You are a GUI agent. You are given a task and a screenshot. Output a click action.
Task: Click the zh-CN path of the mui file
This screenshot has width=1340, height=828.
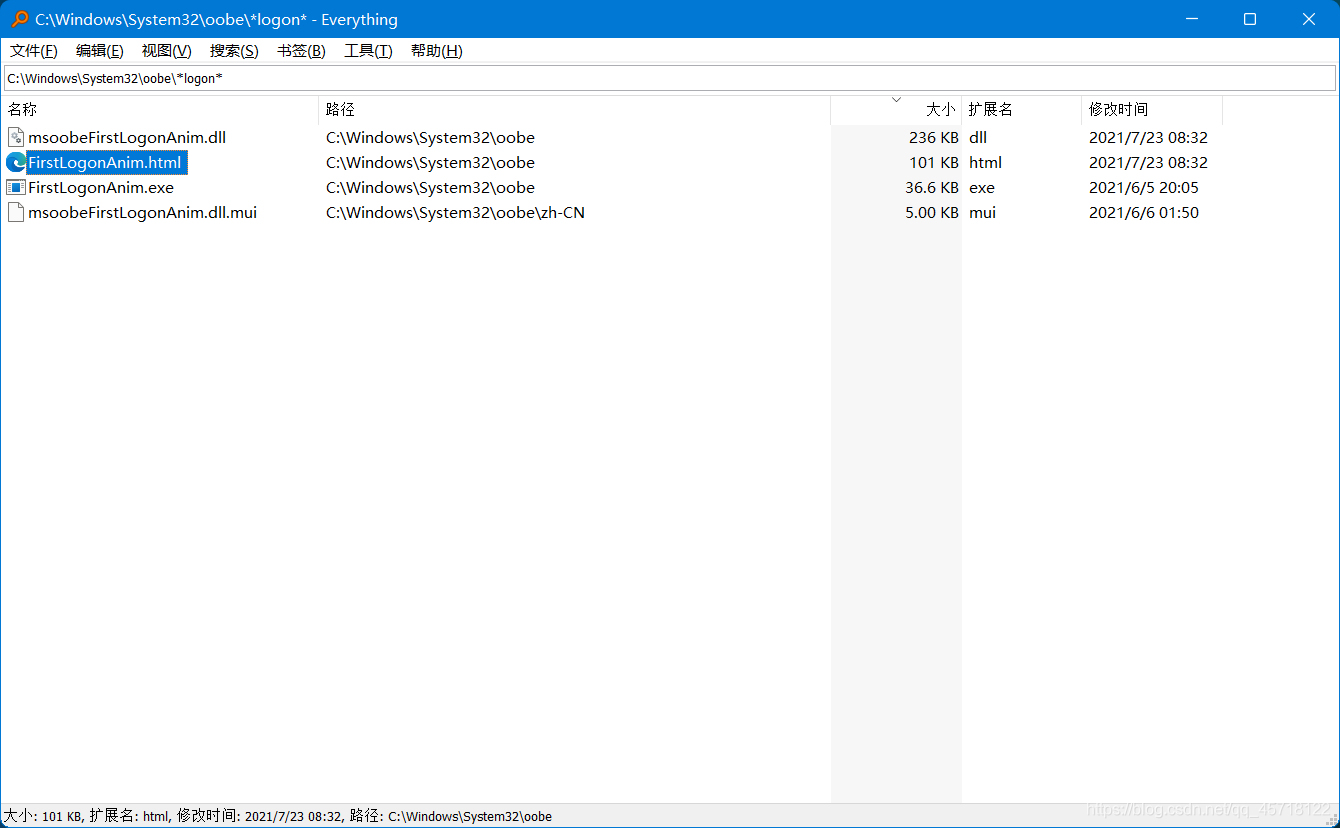point(455,212)
